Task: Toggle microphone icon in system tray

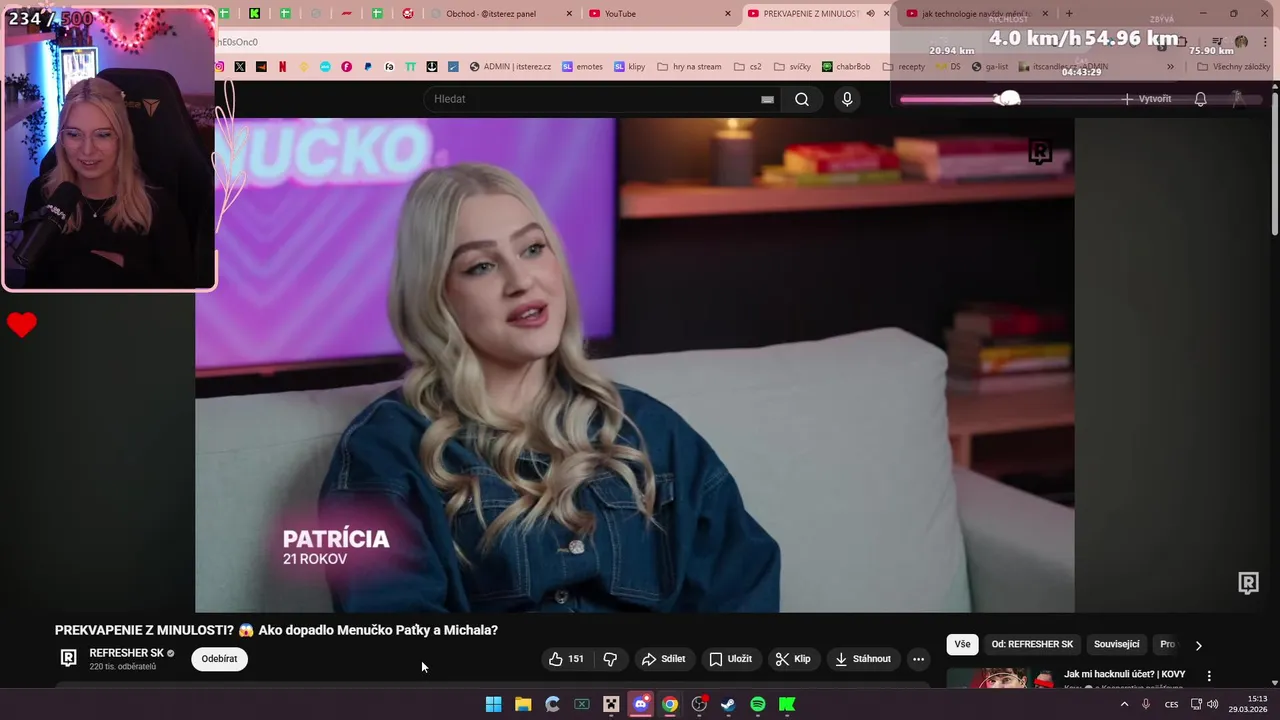Action: click(1146, 704)
